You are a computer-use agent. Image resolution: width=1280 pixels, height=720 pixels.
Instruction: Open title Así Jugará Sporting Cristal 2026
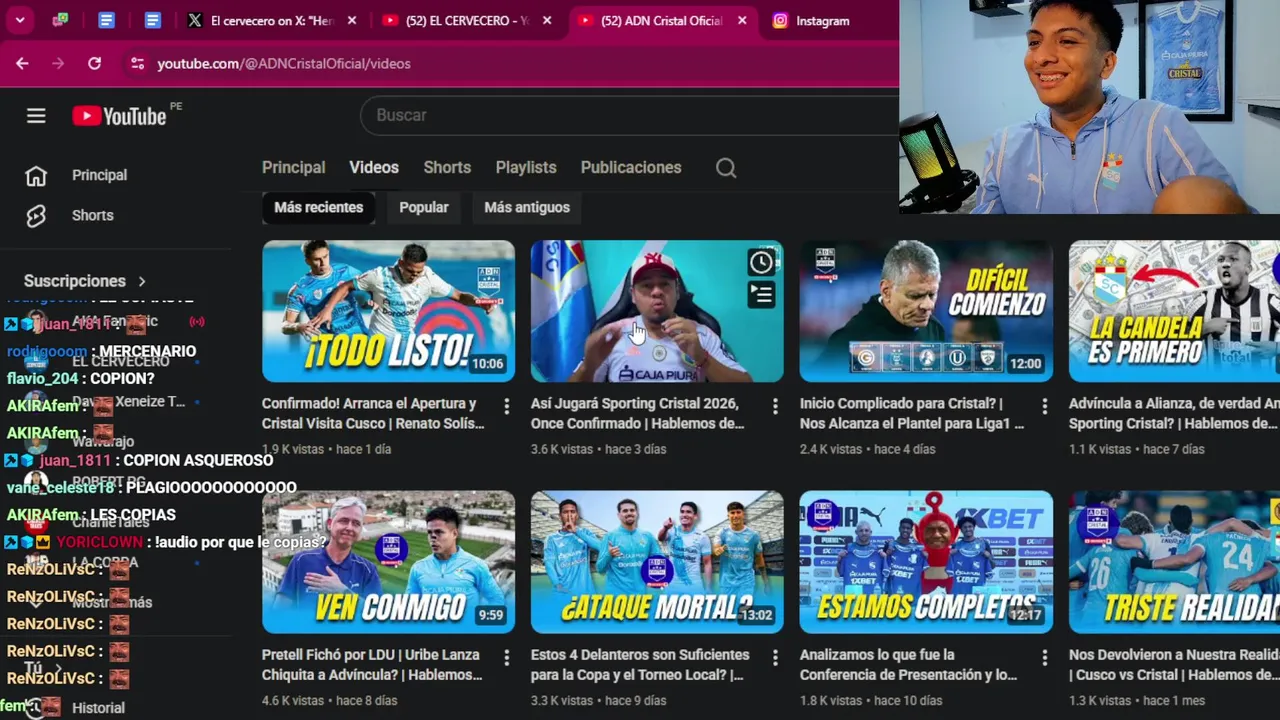coord(637,413)
